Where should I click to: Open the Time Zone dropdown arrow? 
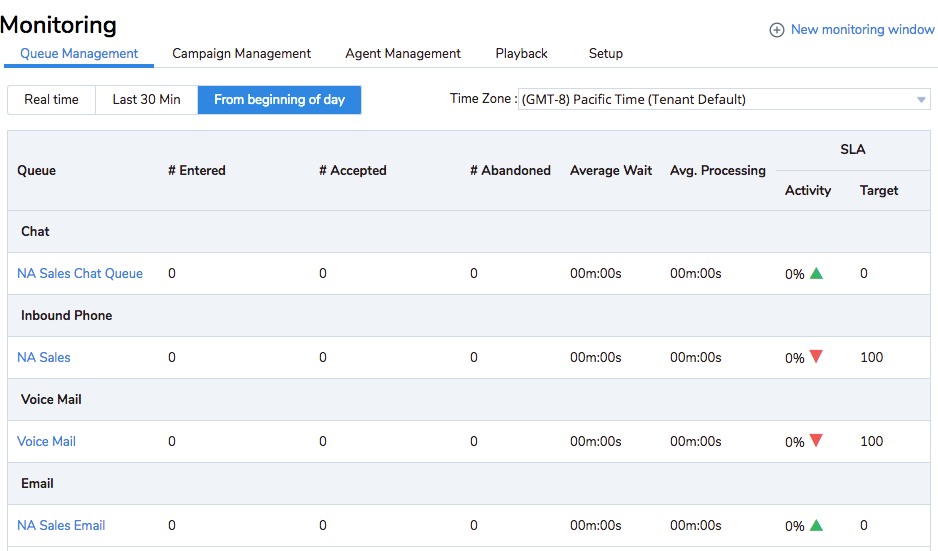point(921,99)
